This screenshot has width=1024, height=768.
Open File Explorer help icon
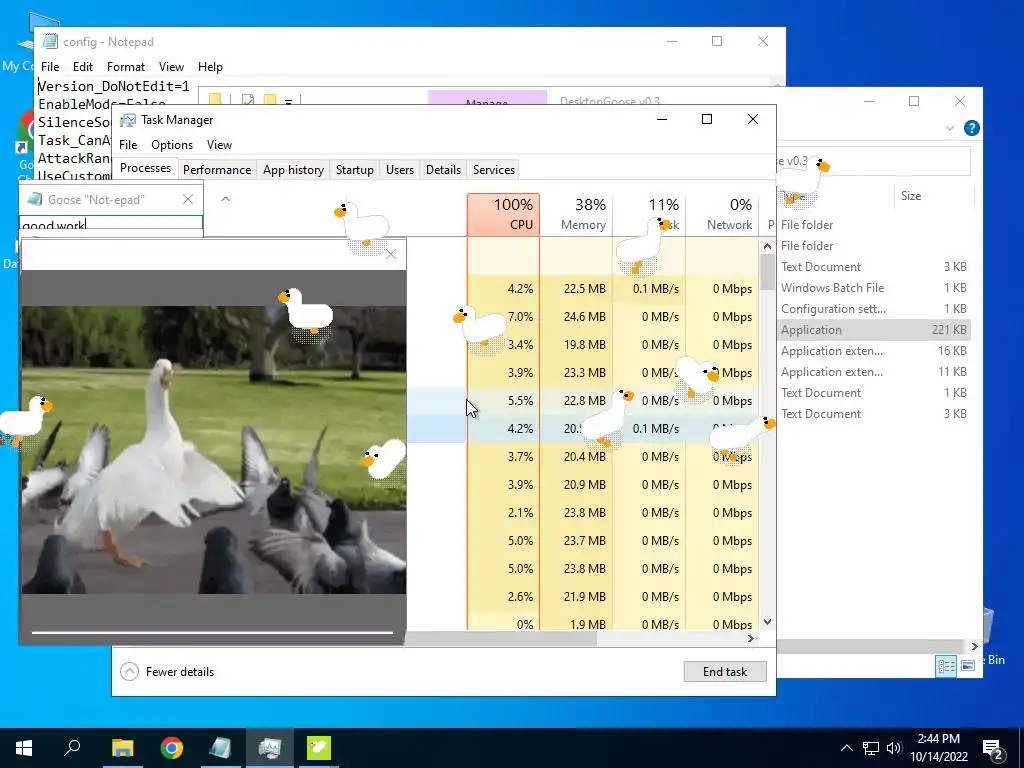coord(972,128)
